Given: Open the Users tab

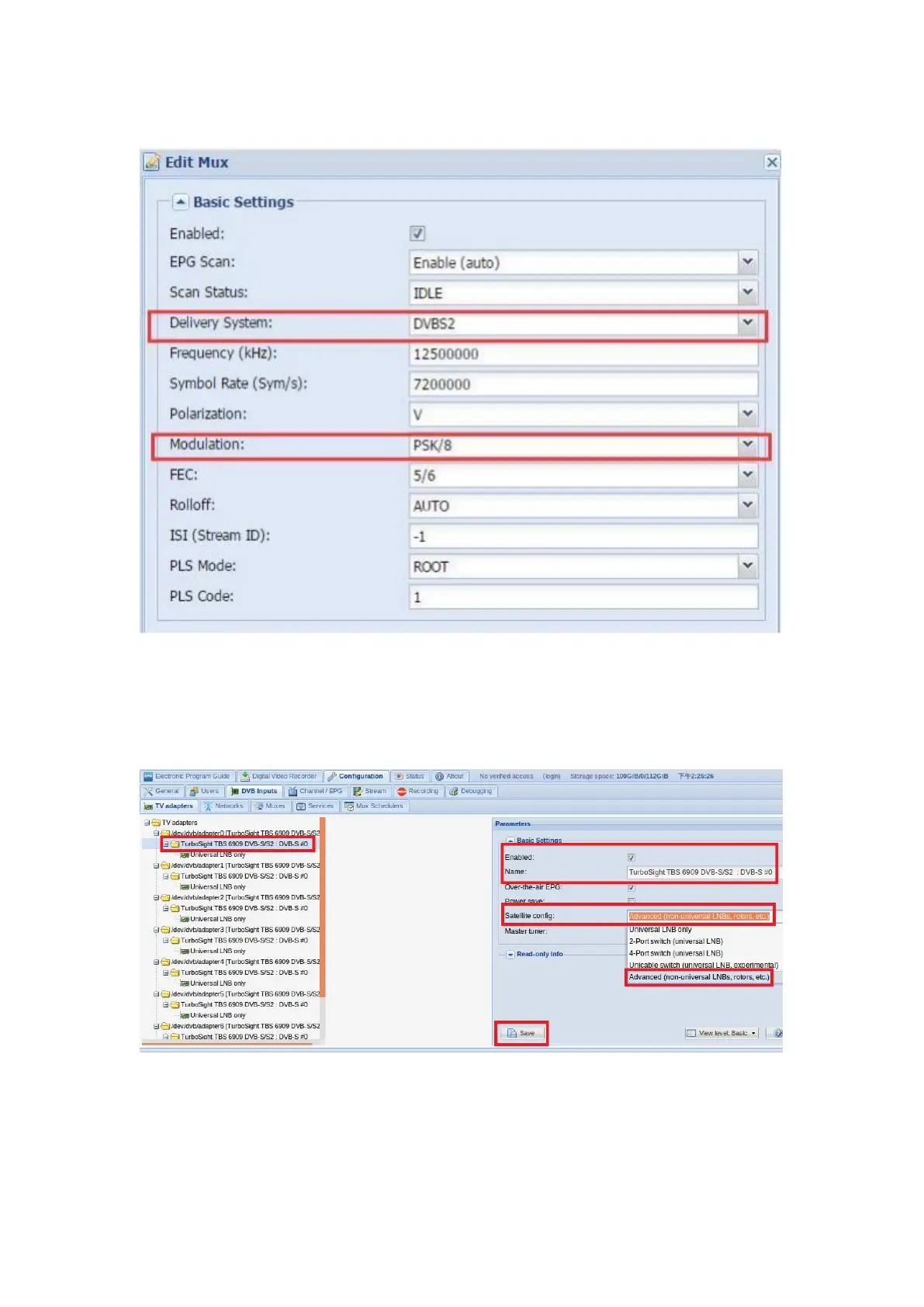Looking at the screenshot, I should click(x=204, y=791).
